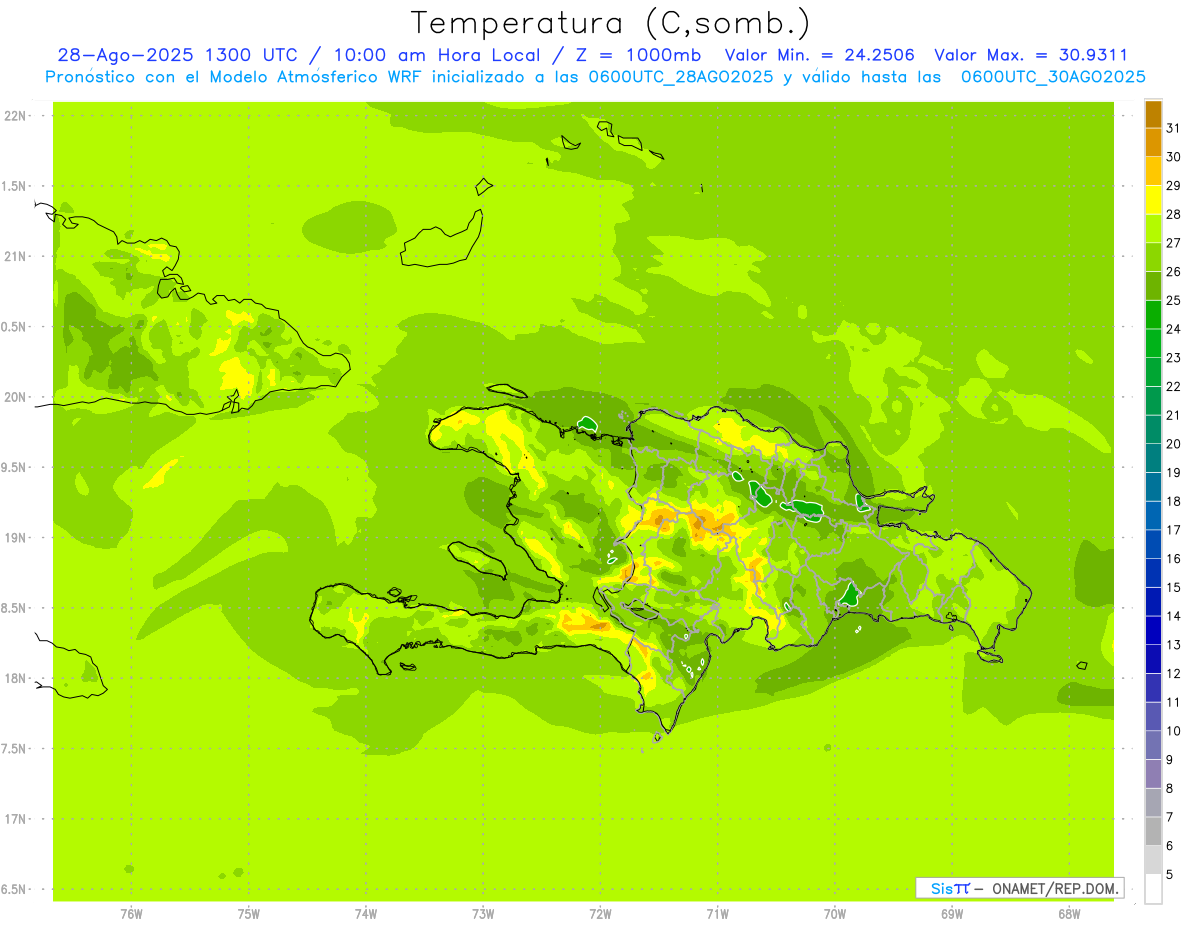
Task: Pick the orange swatch between 30 and 31
Action: click(x=1153, y=142)
